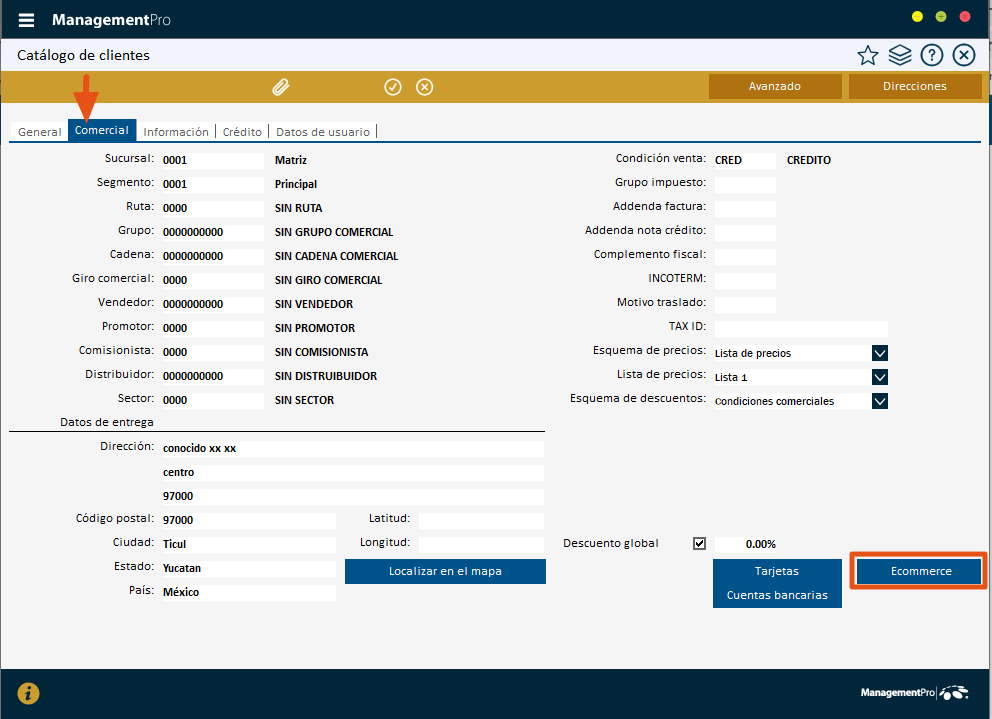Click the Cadena code field
This screenshot has height=719, width=992.
coord(213,256)
